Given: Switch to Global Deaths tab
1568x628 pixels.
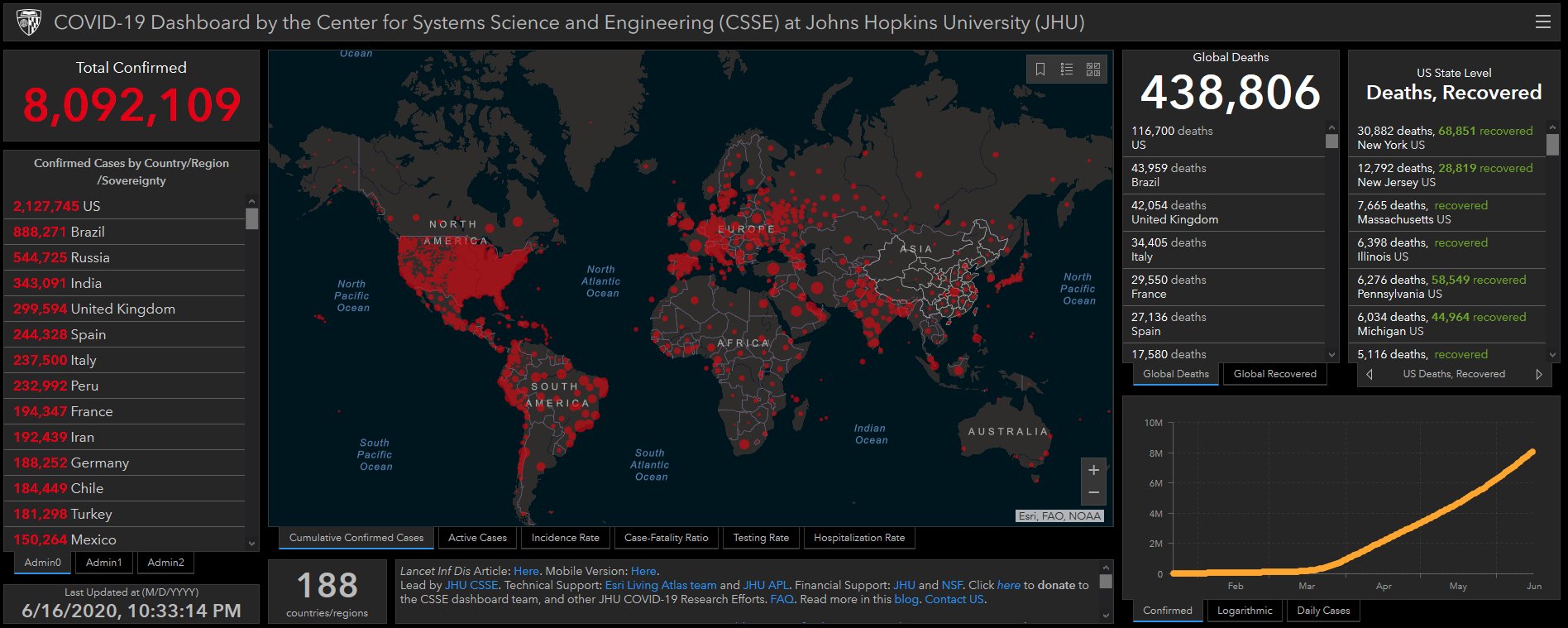Looking at the screenshot, I should pyautogui.click(x=1176, y=374).
